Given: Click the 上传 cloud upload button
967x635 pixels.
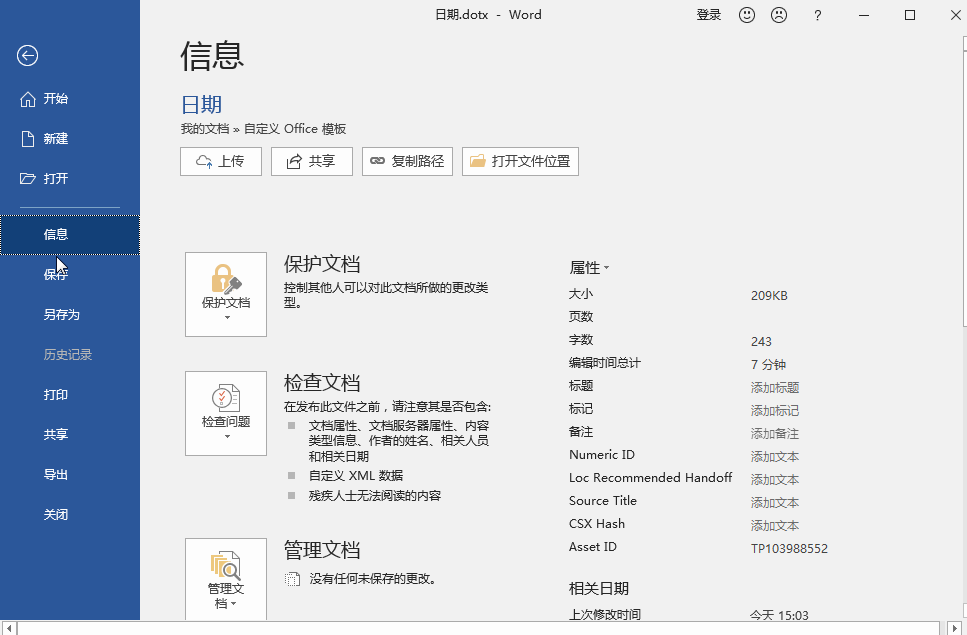Looking at the screenshot, I should point(221,162).
